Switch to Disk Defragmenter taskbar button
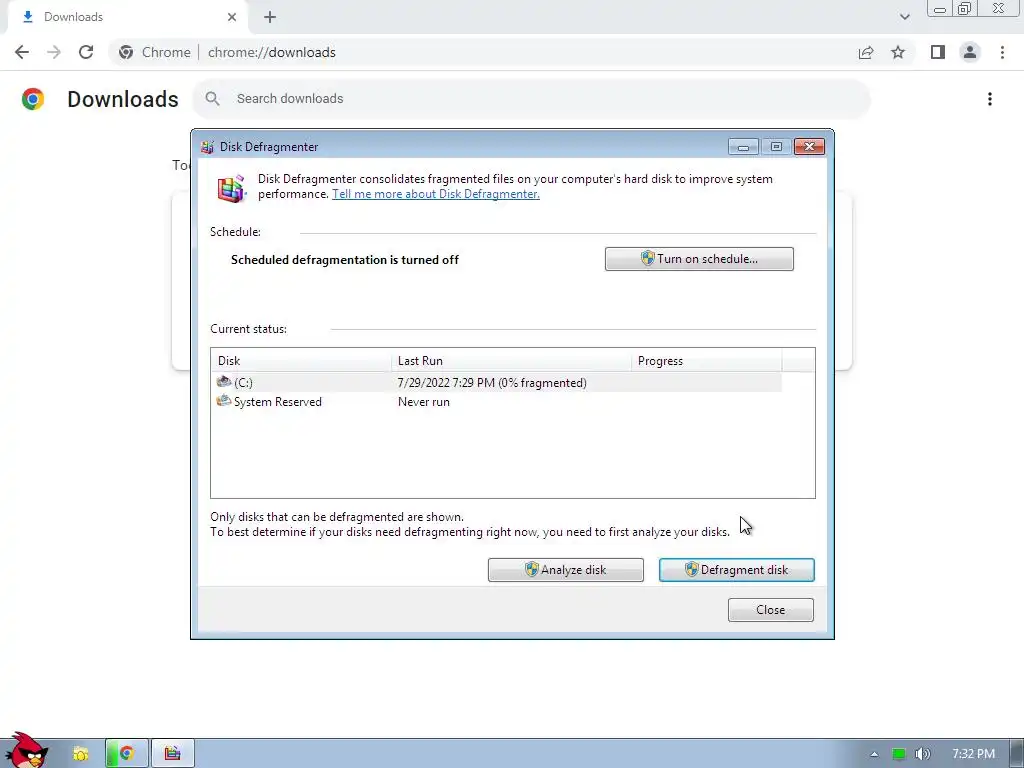The image size is (1024, 768). pyautogui.click(x=172, y=754)
